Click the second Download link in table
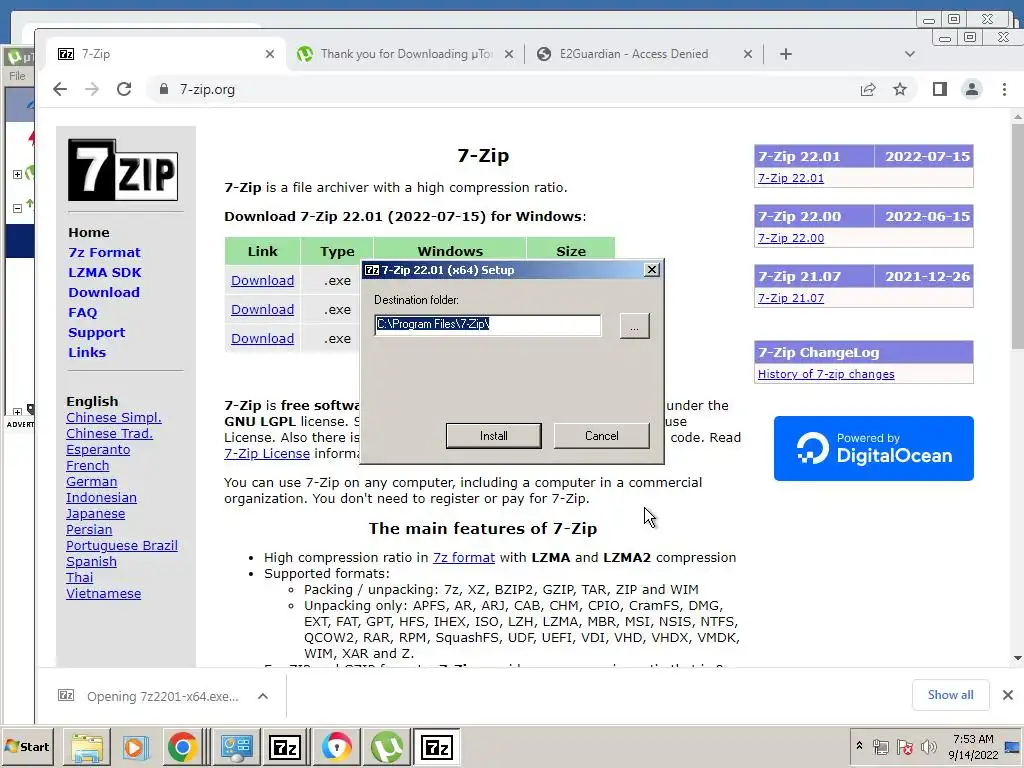The width and height of the screenshot is (1024, 768). [263, 310]
